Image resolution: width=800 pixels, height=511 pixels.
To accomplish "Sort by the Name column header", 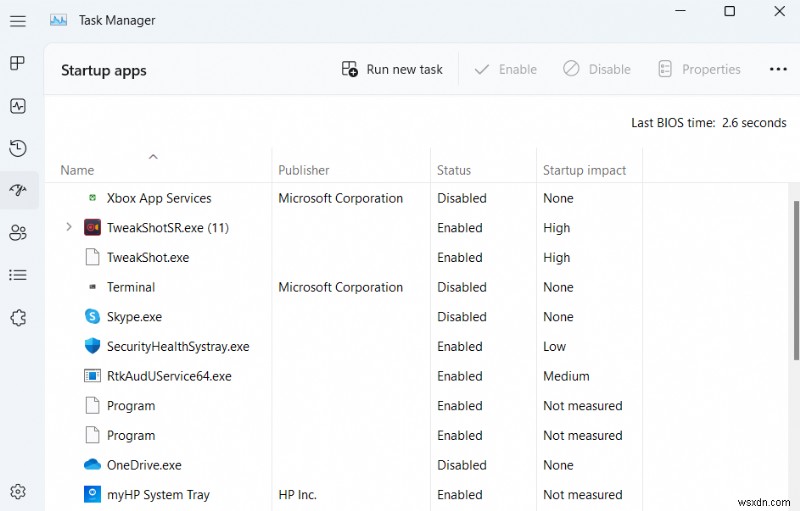I will 77,170.
